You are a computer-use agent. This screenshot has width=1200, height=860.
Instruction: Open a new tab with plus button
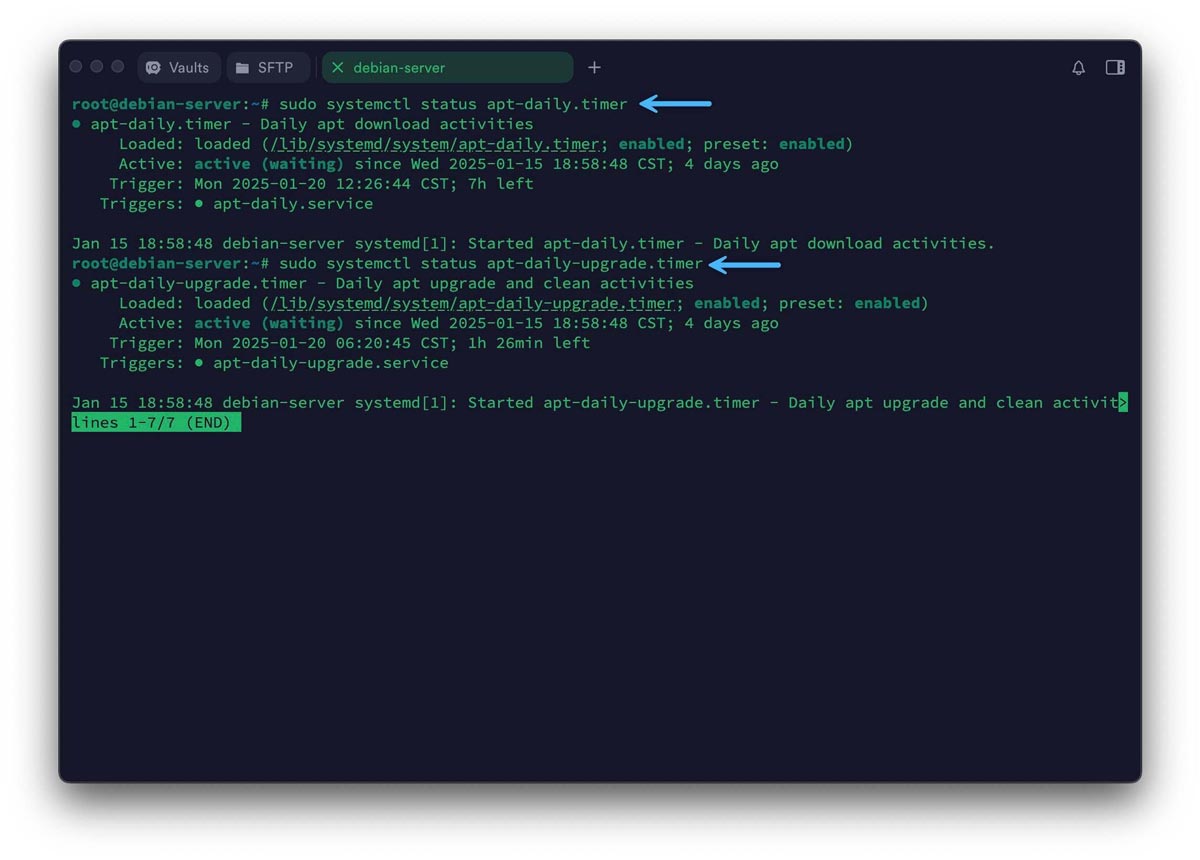click(x=594, y=68)
